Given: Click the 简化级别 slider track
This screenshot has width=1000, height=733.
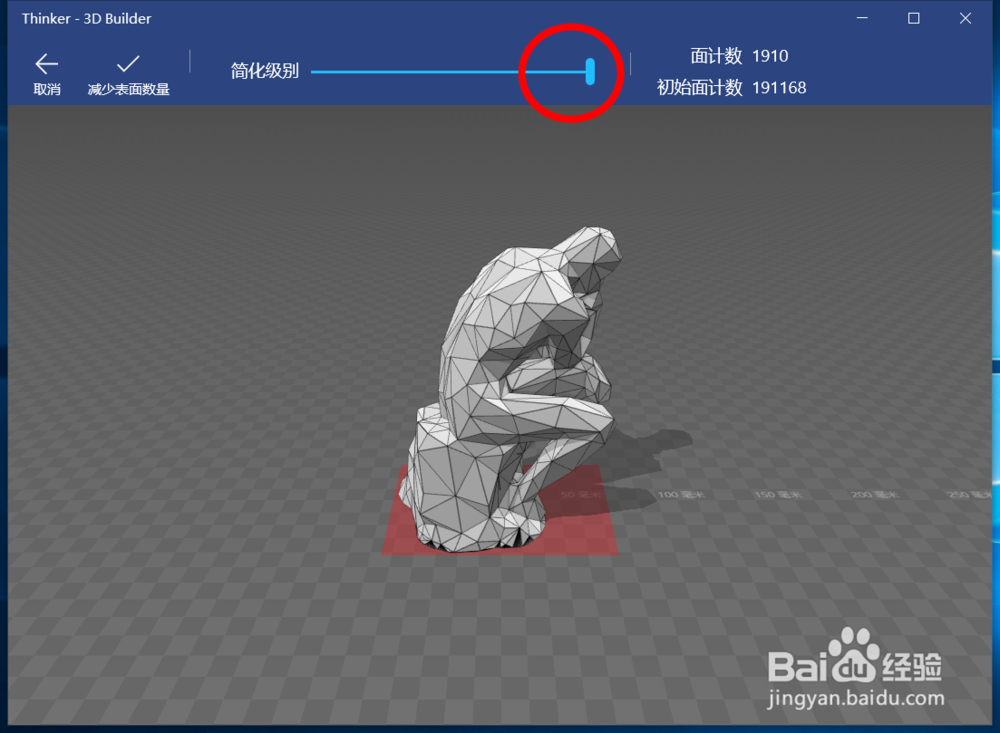Looking at the screenshot, I should [x=448, y=71].
